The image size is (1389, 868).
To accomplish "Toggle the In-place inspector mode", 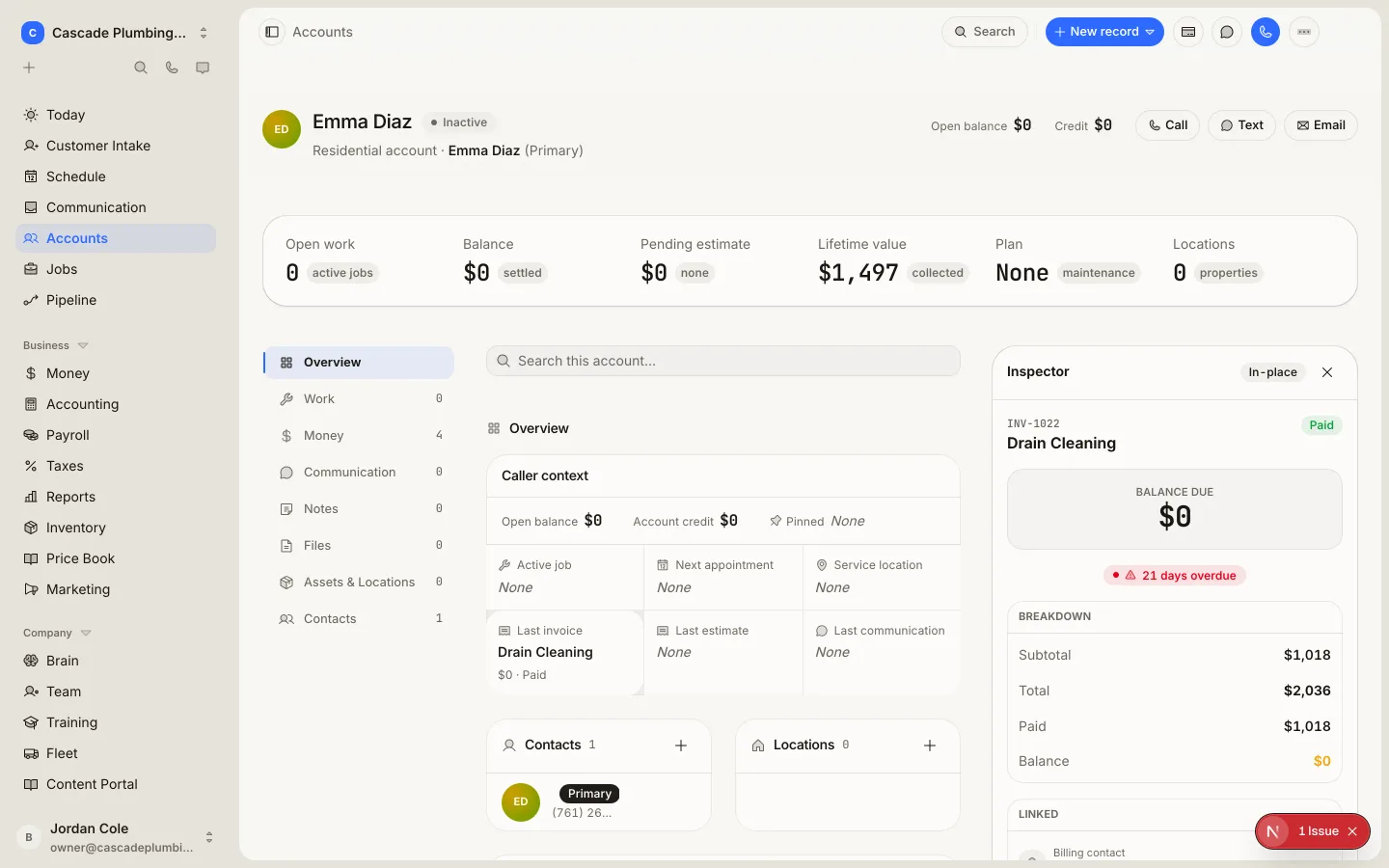I will click(x=1272, y=372).
